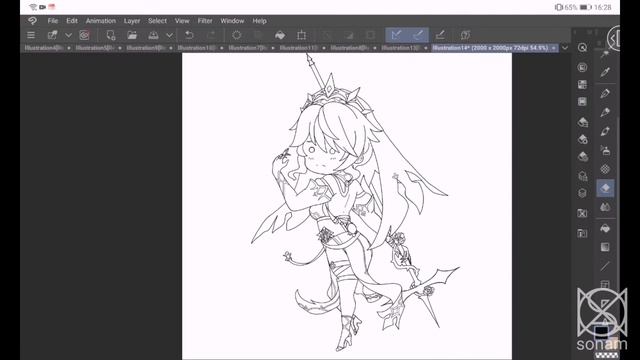Click the Redo arrow icon
Viewport: 640px width, 360px height.
[x=211, y=35]
